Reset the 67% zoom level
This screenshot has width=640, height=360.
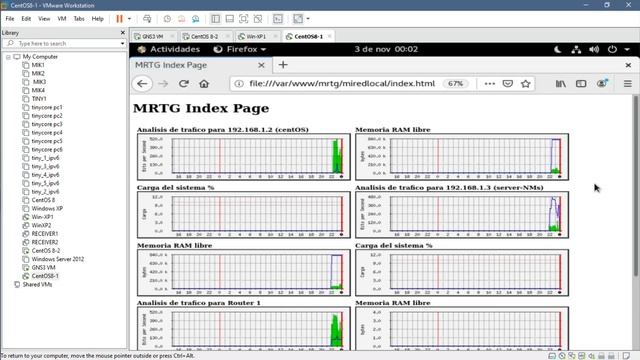pos(455,84)
